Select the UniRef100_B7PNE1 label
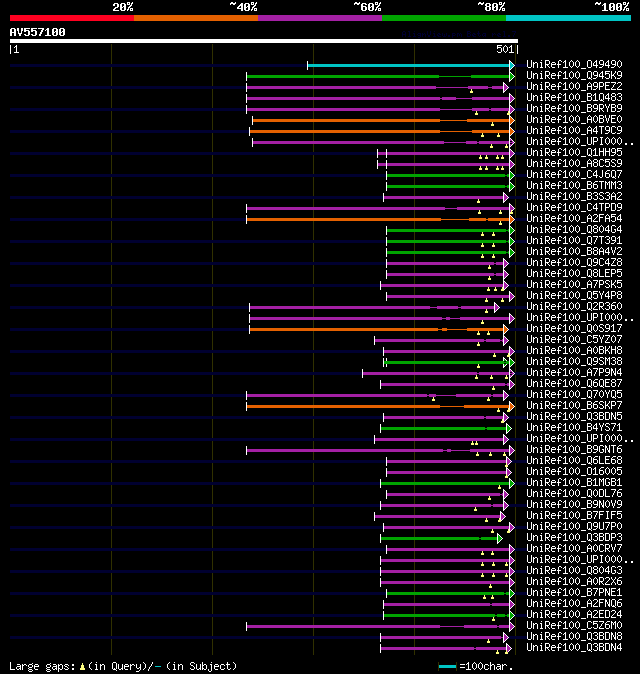Screen dimensions: 640x674 pyautogui.click(x=574, y=593)
